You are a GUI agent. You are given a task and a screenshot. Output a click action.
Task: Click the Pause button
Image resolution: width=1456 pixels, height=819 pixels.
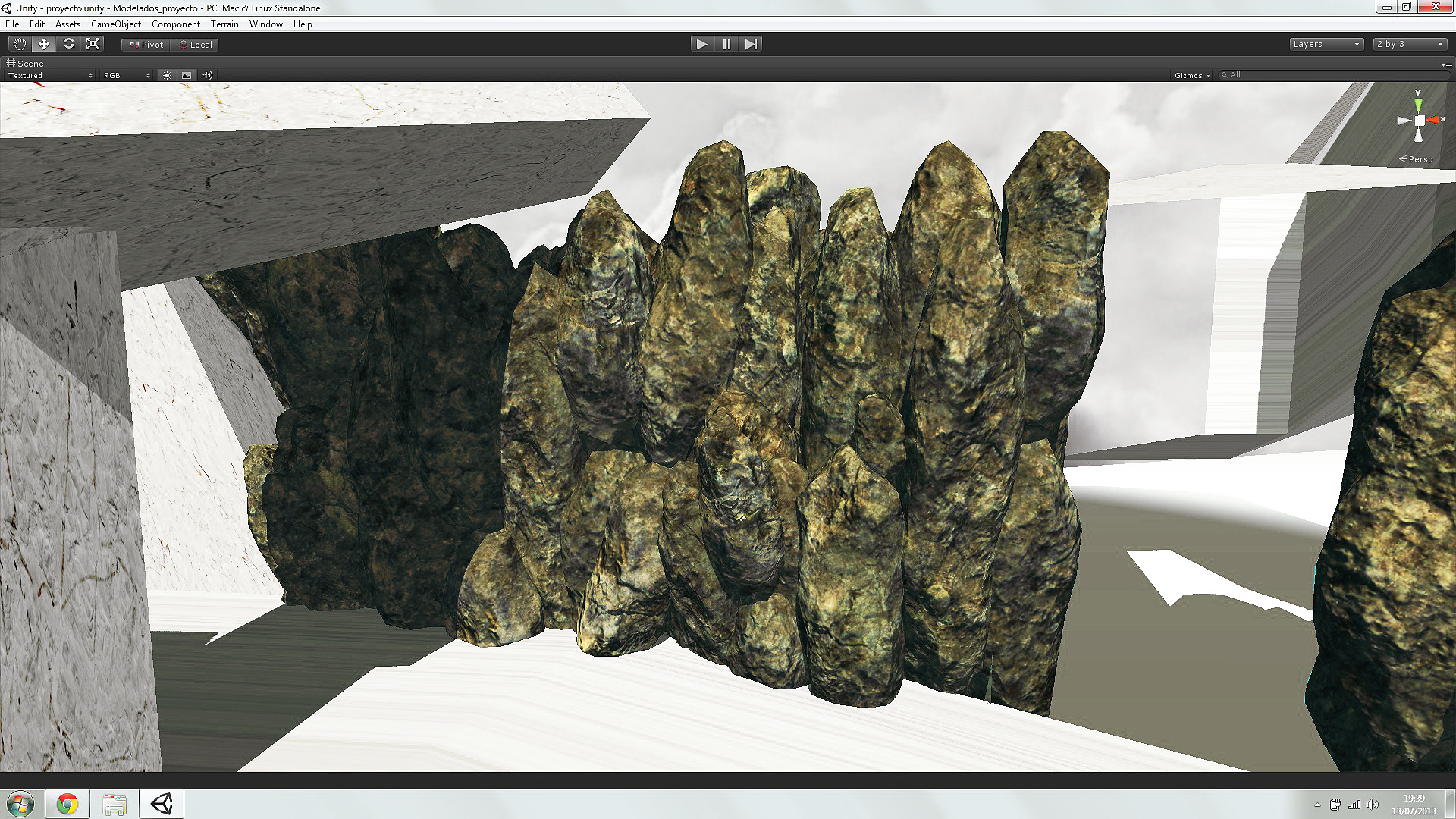pos(726,44)
